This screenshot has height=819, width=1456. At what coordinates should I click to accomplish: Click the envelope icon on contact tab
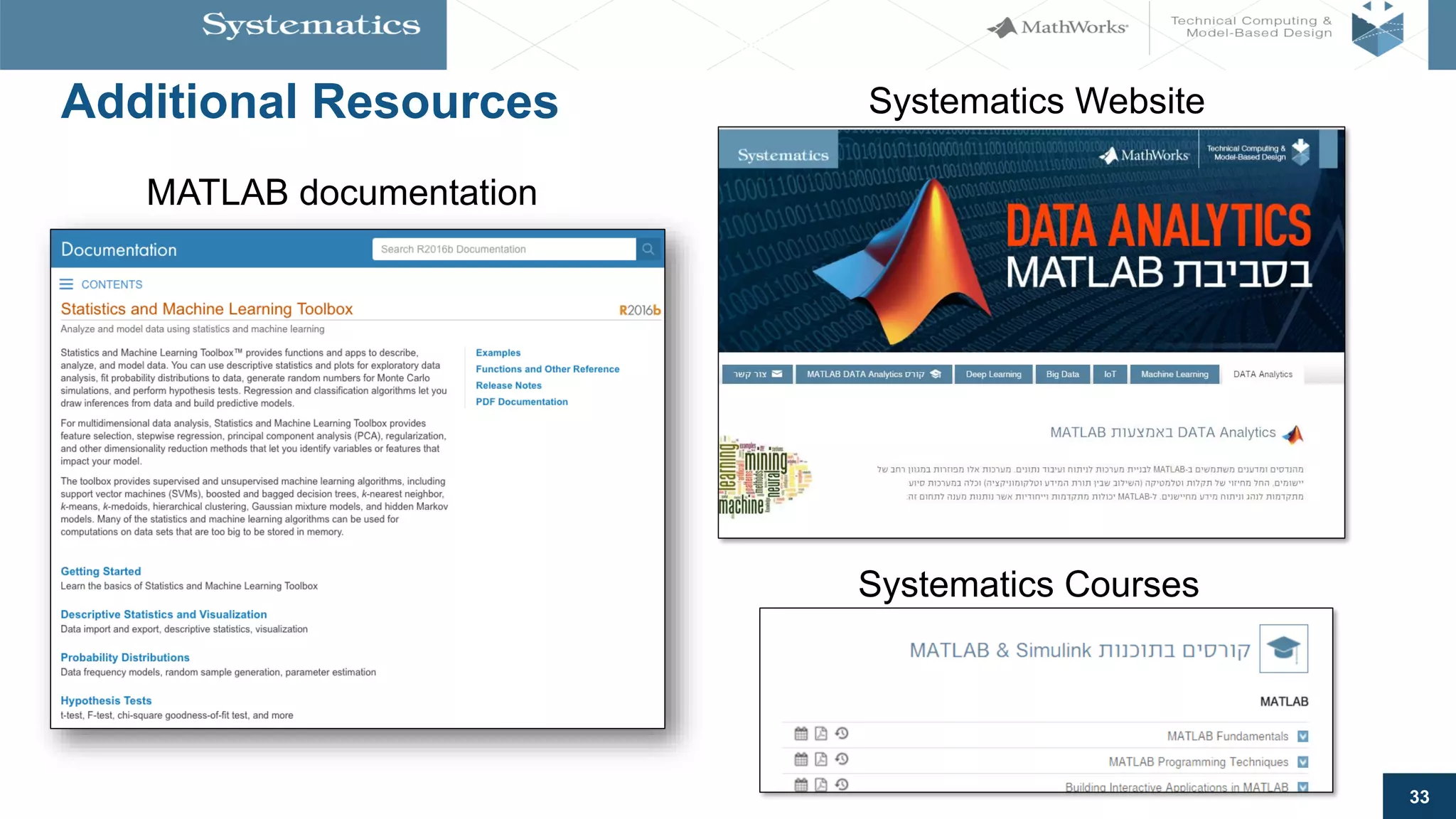click(777, 374)
